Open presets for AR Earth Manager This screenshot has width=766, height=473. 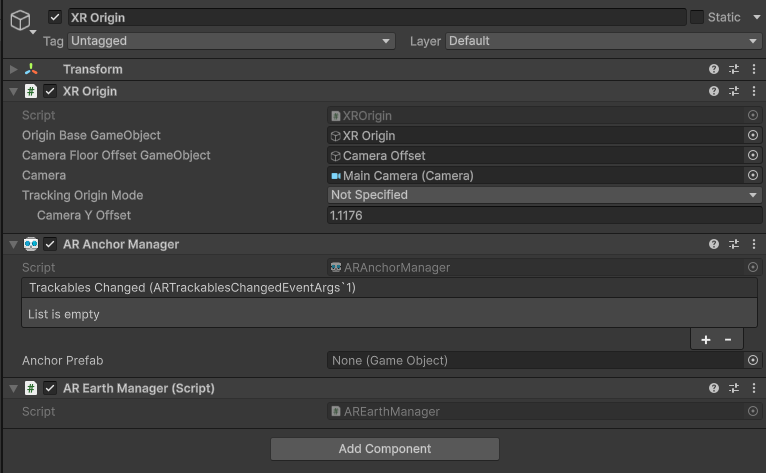click(734, 388)
